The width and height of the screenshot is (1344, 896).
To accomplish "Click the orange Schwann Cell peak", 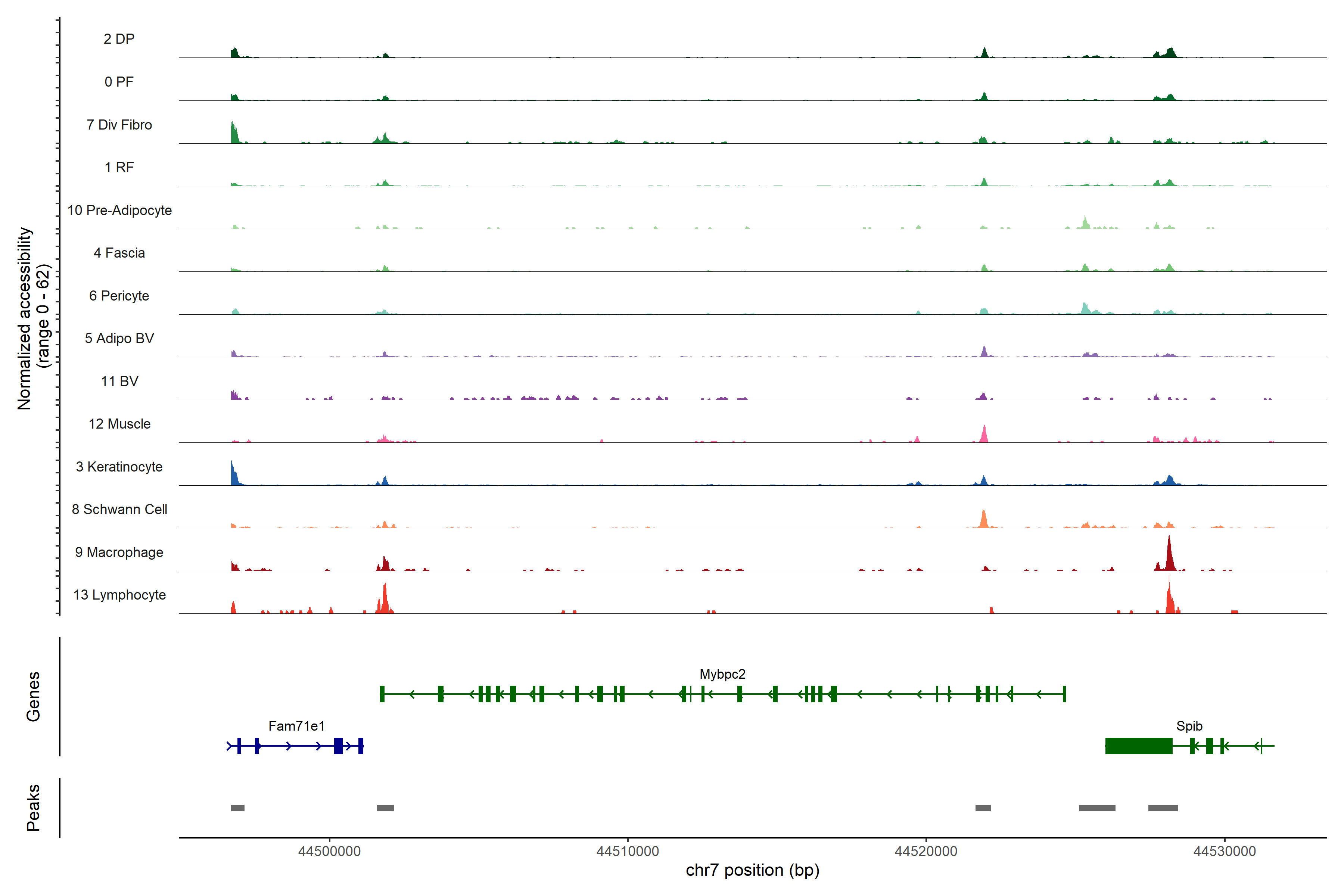I will pos(983,519).
